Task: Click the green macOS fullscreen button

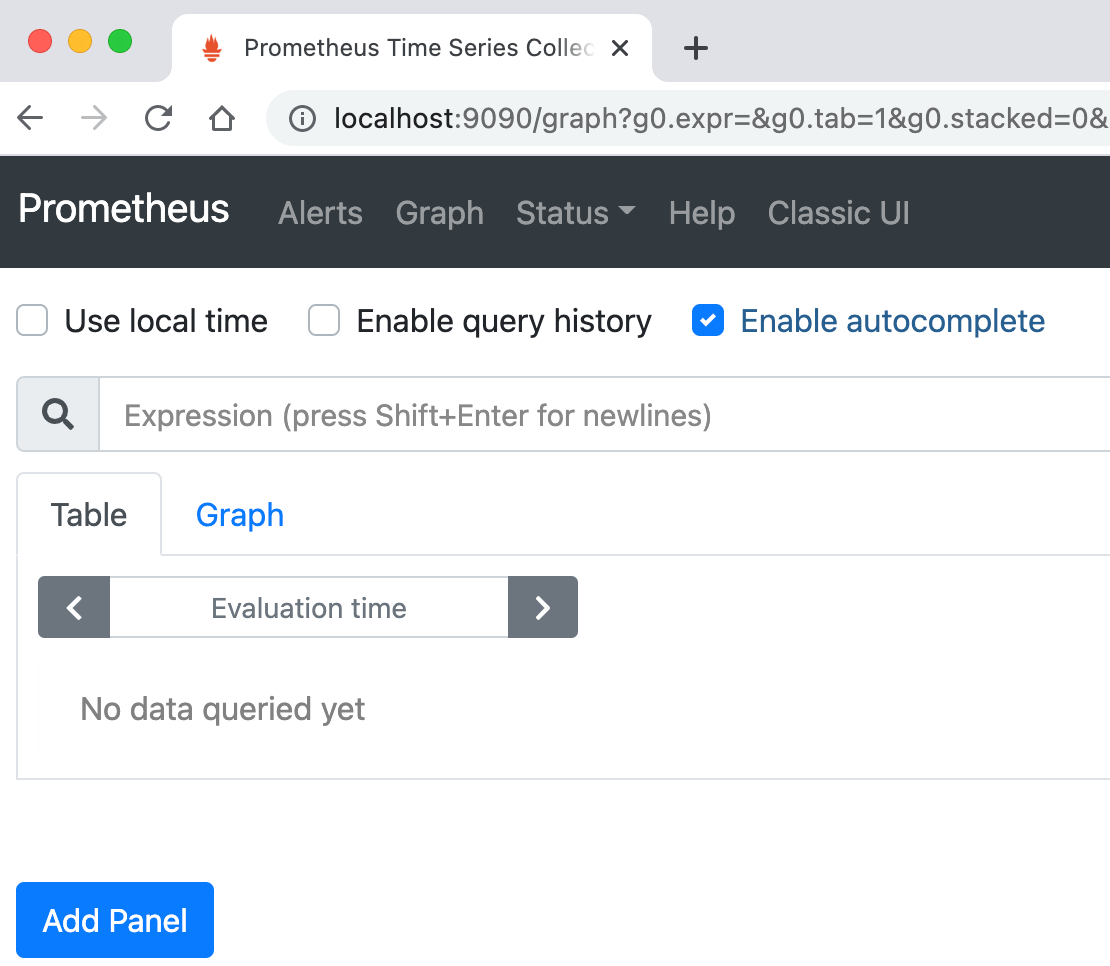Action: coord(120,41)
